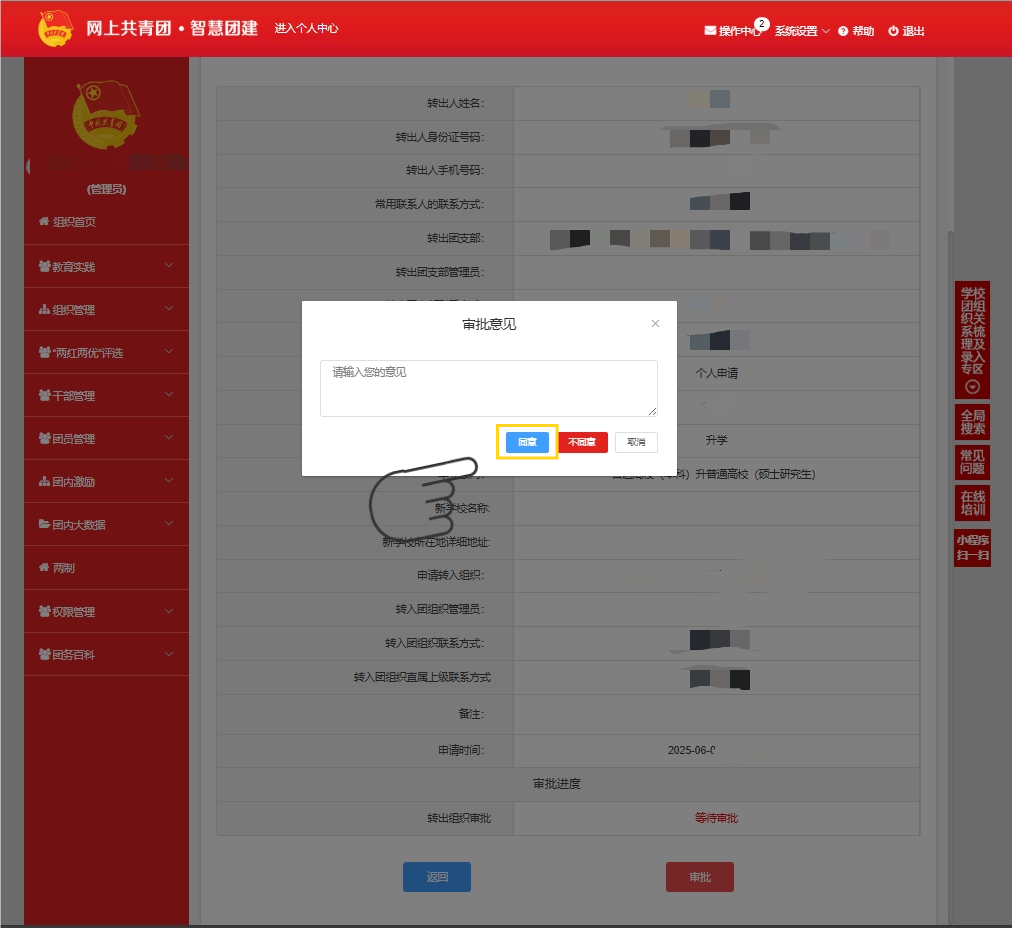1012x928 pixels.
Task: Open the 操作中心 envelope icon
Action: pos(710,31)
